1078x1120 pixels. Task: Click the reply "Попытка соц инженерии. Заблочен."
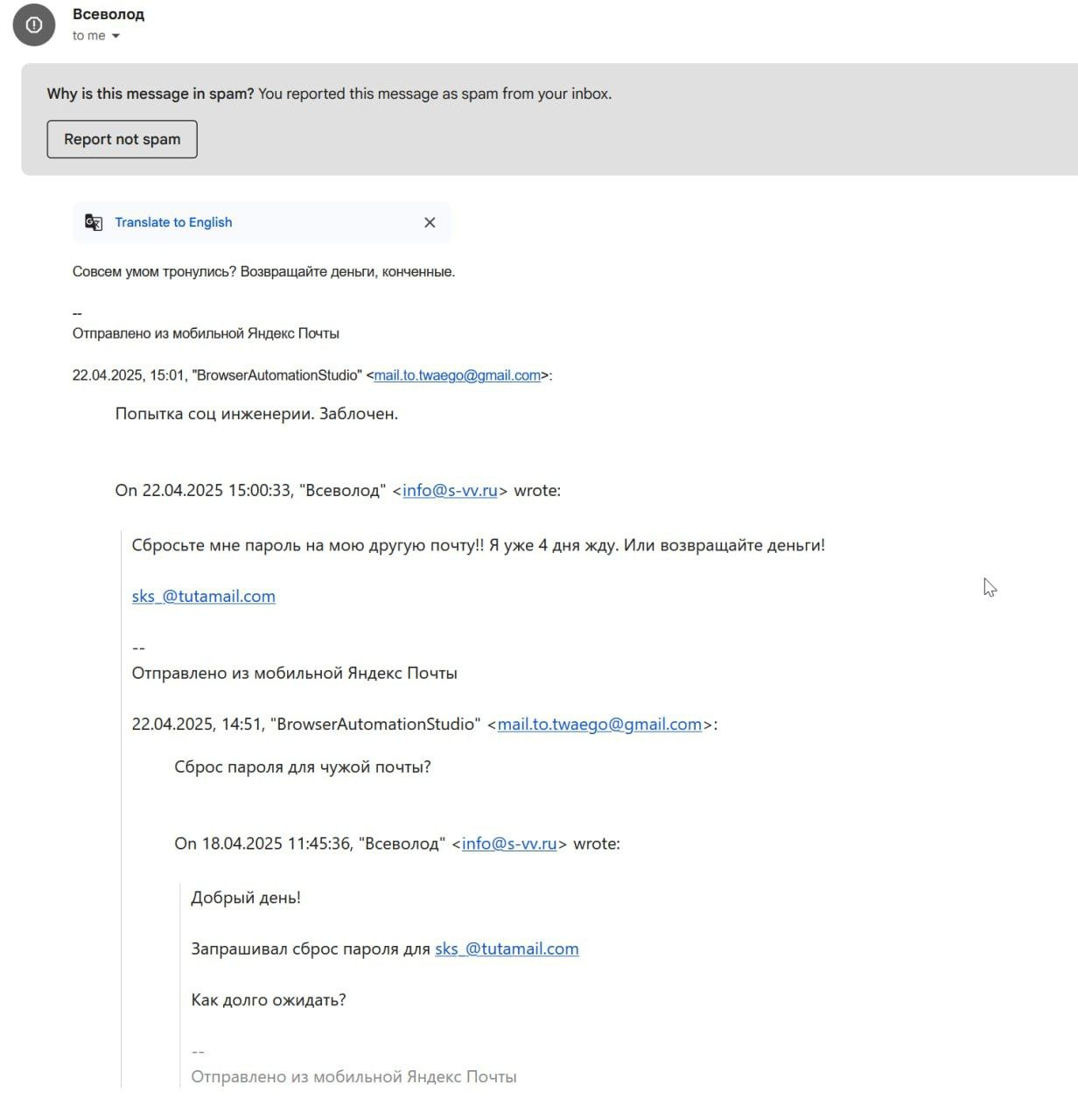coord(256,413)
